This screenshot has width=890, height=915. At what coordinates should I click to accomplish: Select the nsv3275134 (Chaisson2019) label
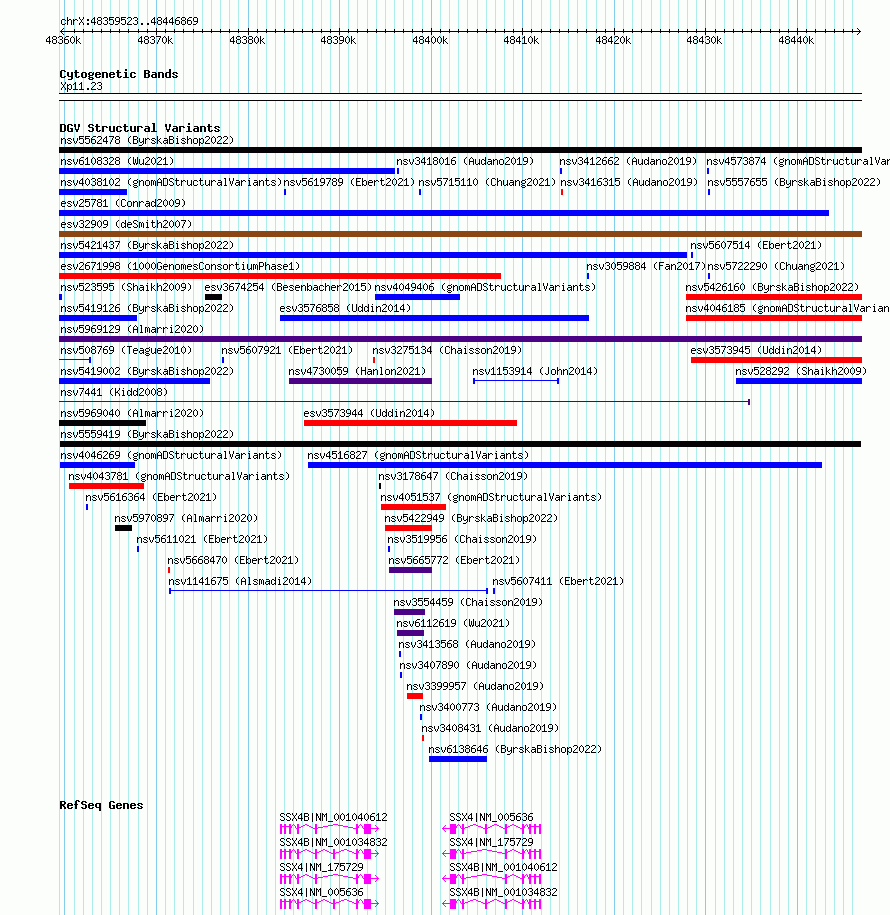447,351
